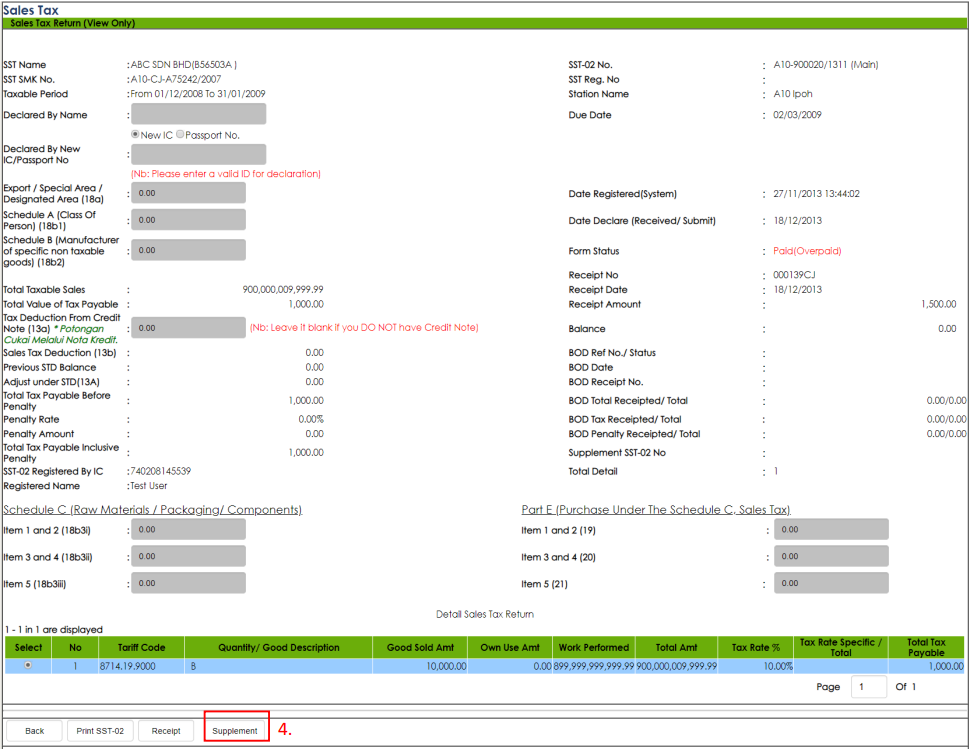Click Schedule C Item 1 and 2 (18b3i) field
972x751 pixels.
(x=188, y=530)
